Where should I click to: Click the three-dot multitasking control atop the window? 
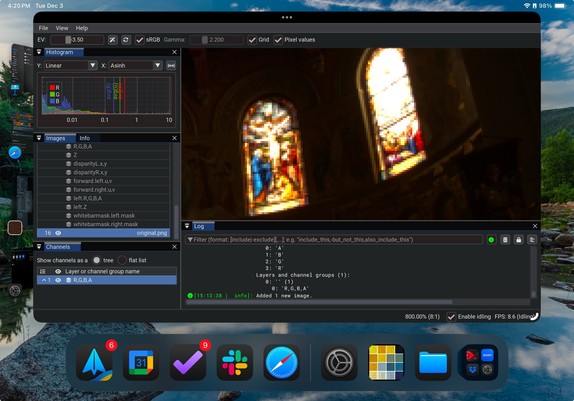point(287,17)
